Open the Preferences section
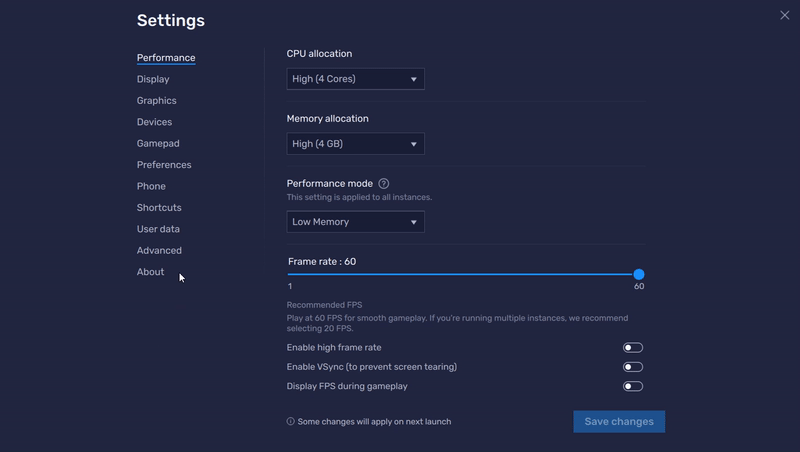 coord(164,165)
